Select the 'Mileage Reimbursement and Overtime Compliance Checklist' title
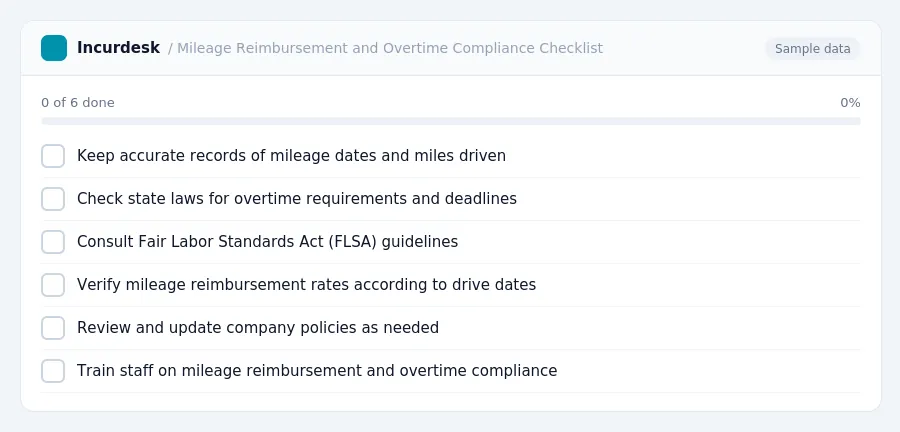This screenshot has height=432, width=900. pos(390,48)
